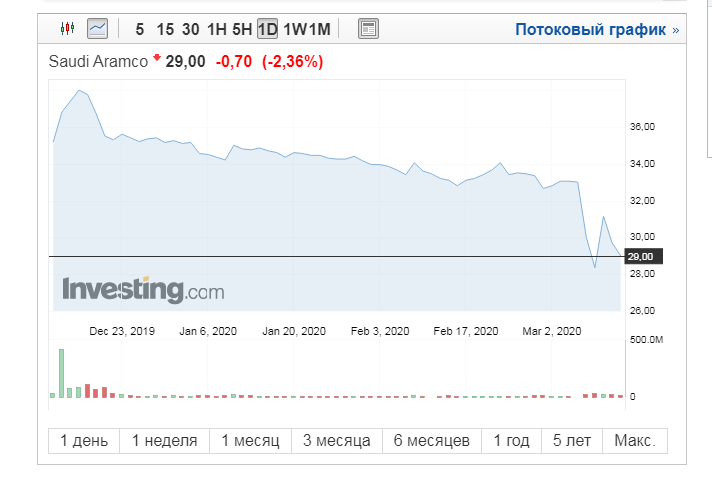Click the 26,00 price axis label
Image resolution: width=712 pixels, height=477 pixels.
point(642,311)
